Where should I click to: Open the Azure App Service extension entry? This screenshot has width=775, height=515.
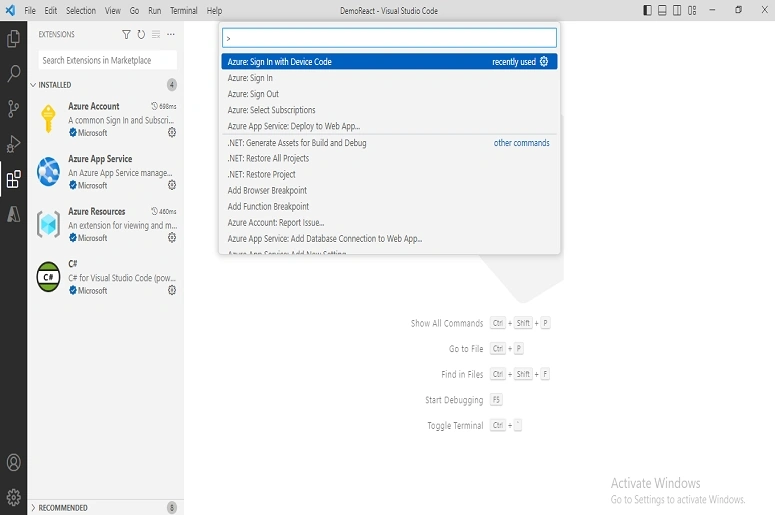tap(106, 172)
